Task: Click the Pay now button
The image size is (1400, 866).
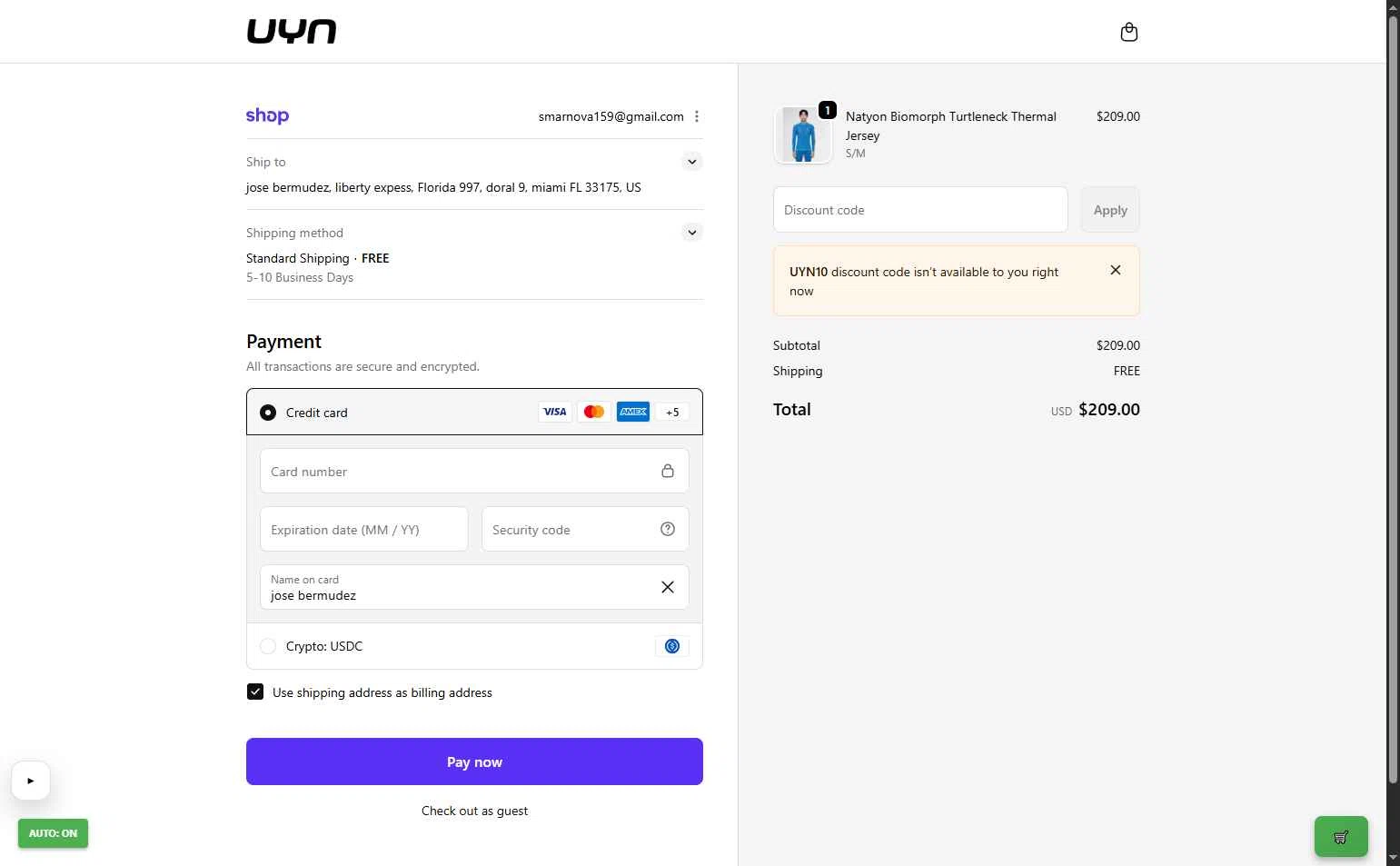Action: coord(474,761)
